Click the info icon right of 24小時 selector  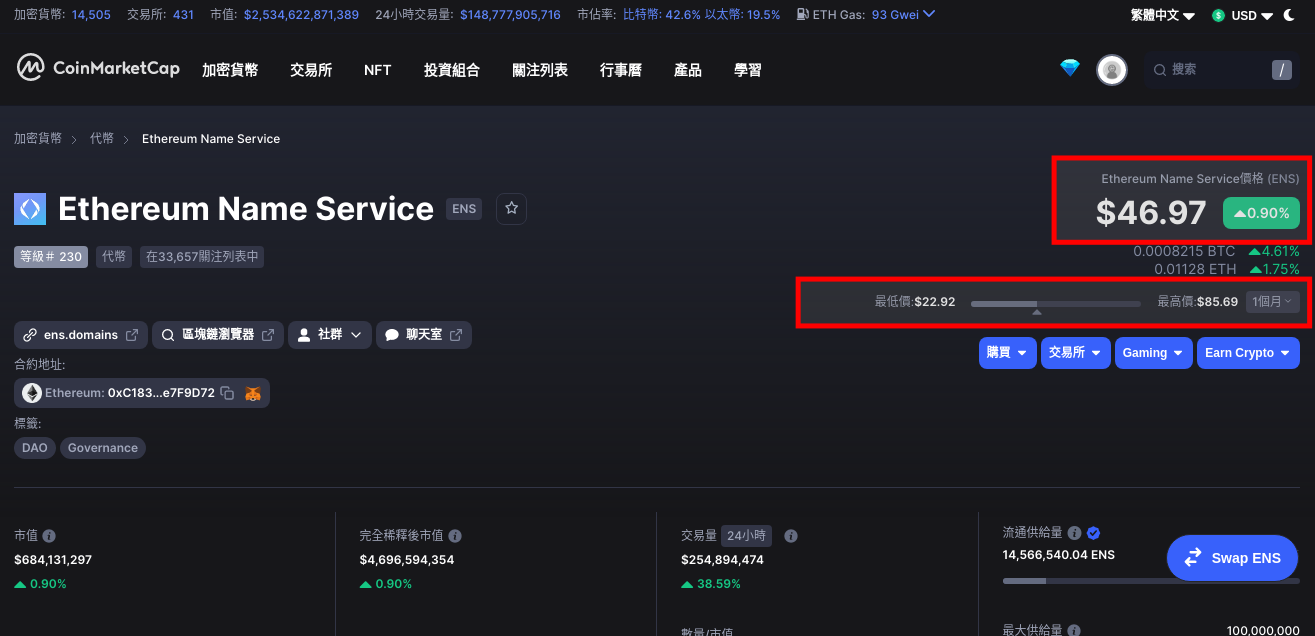(x=791, y=536)
